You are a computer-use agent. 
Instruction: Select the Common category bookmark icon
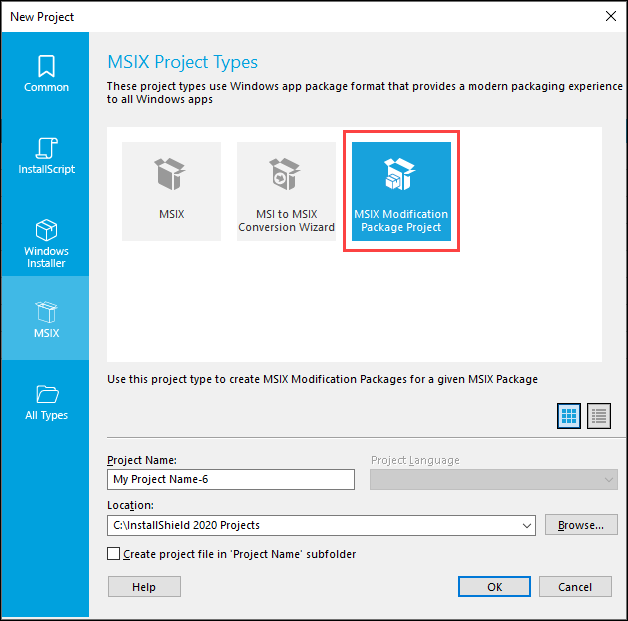coord(45,67)
